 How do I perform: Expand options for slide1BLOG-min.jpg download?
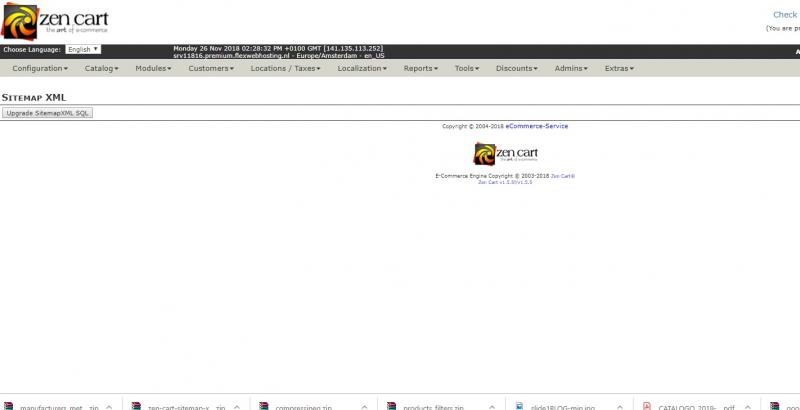[619, 407]
